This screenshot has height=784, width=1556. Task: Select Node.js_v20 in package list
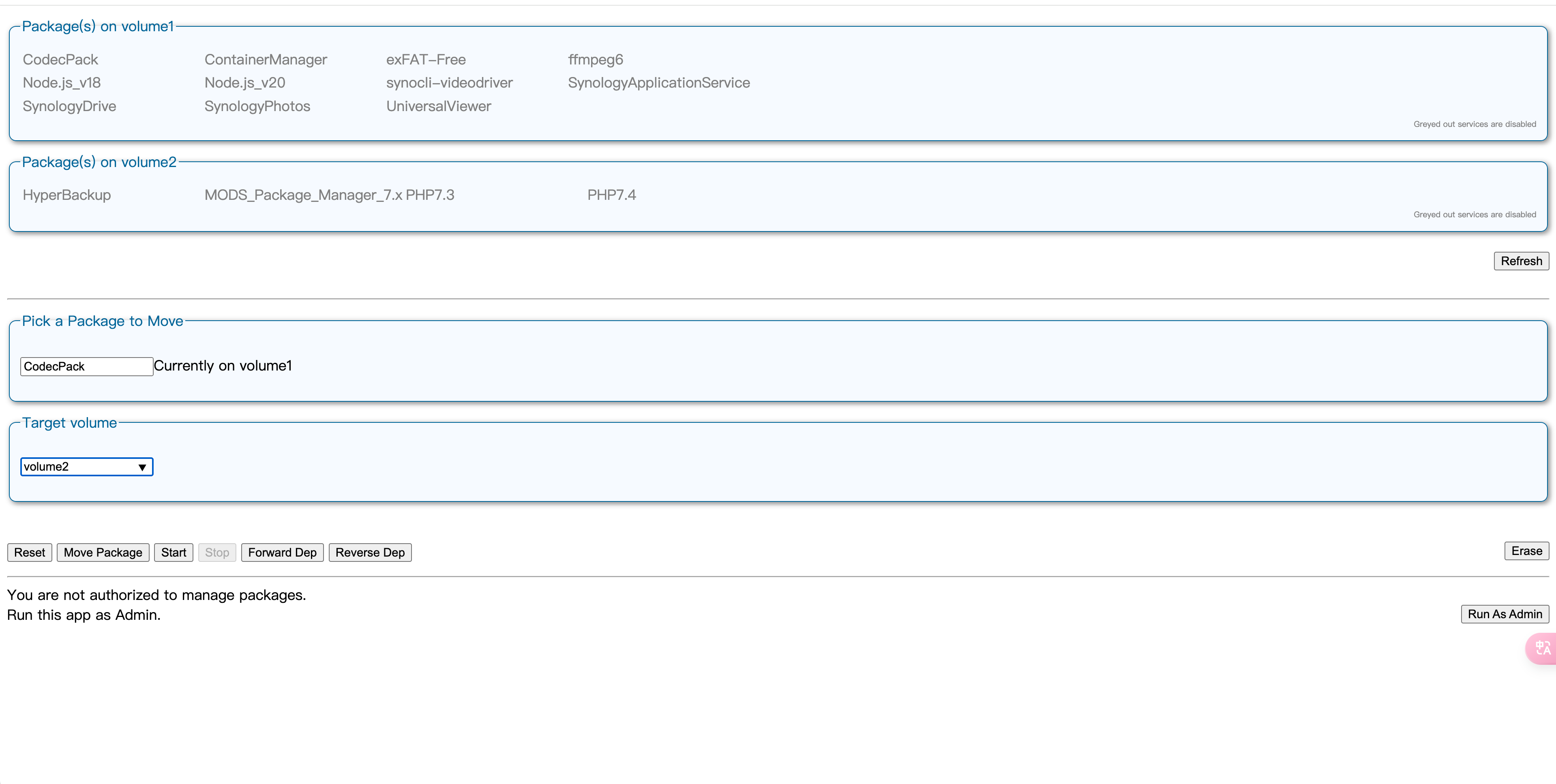coord(244,83)
